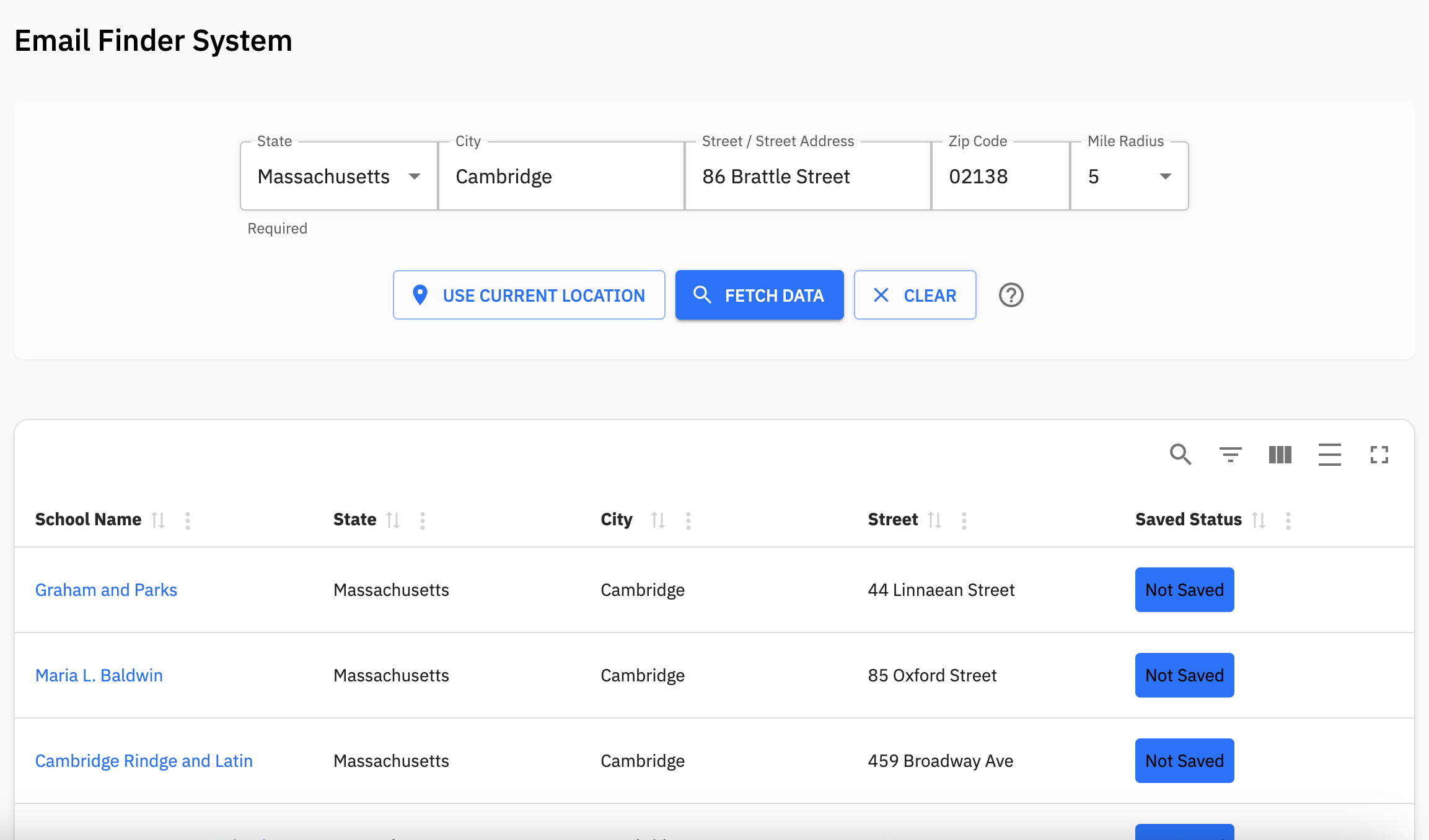1429x840 pixels.
Task: Sort by School Name column
Action: (159, 520)
